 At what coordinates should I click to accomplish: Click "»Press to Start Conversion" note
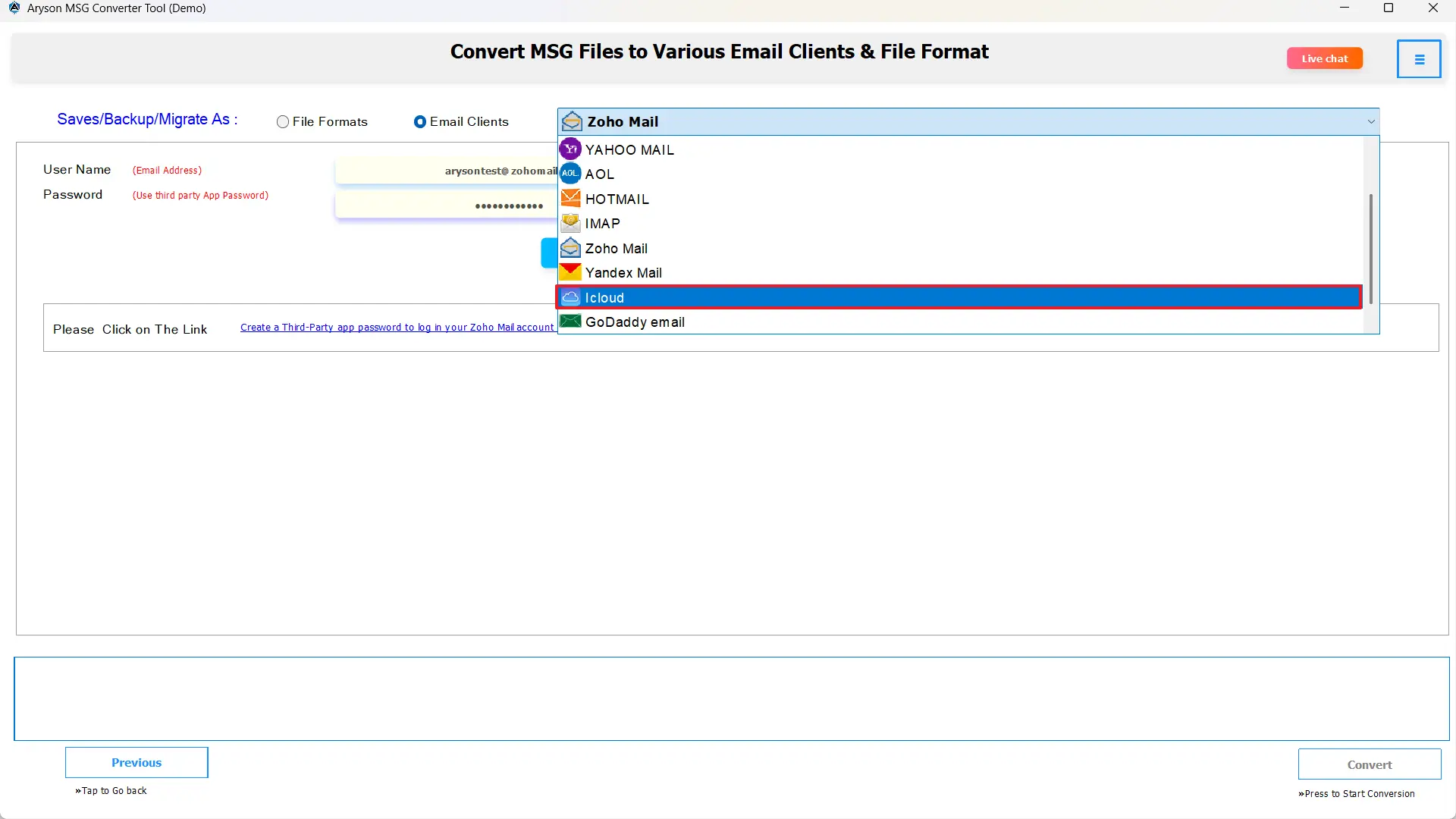1357,794
